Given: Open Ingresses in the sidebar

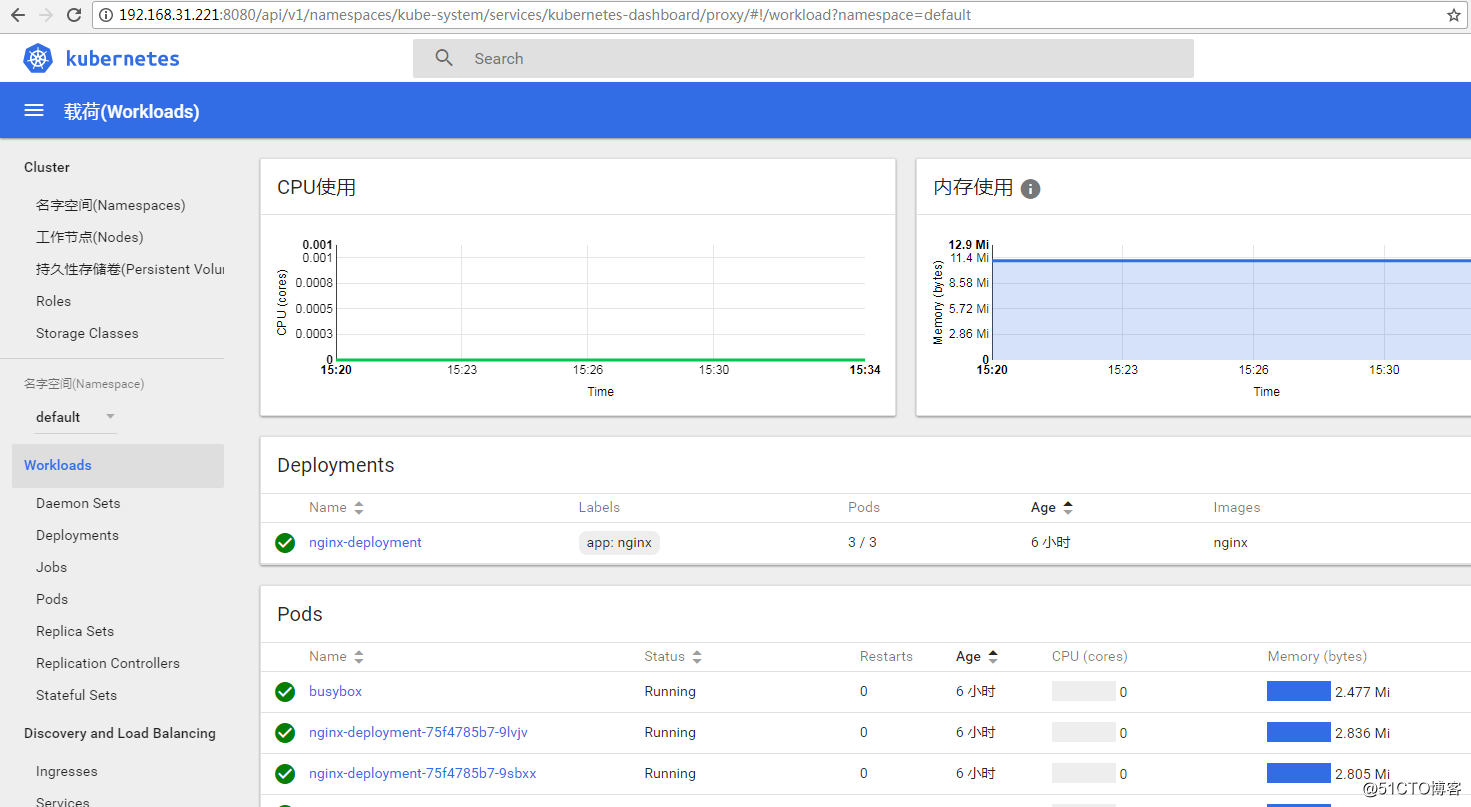Looking at the screenshot, I should [x=67, y=771].
